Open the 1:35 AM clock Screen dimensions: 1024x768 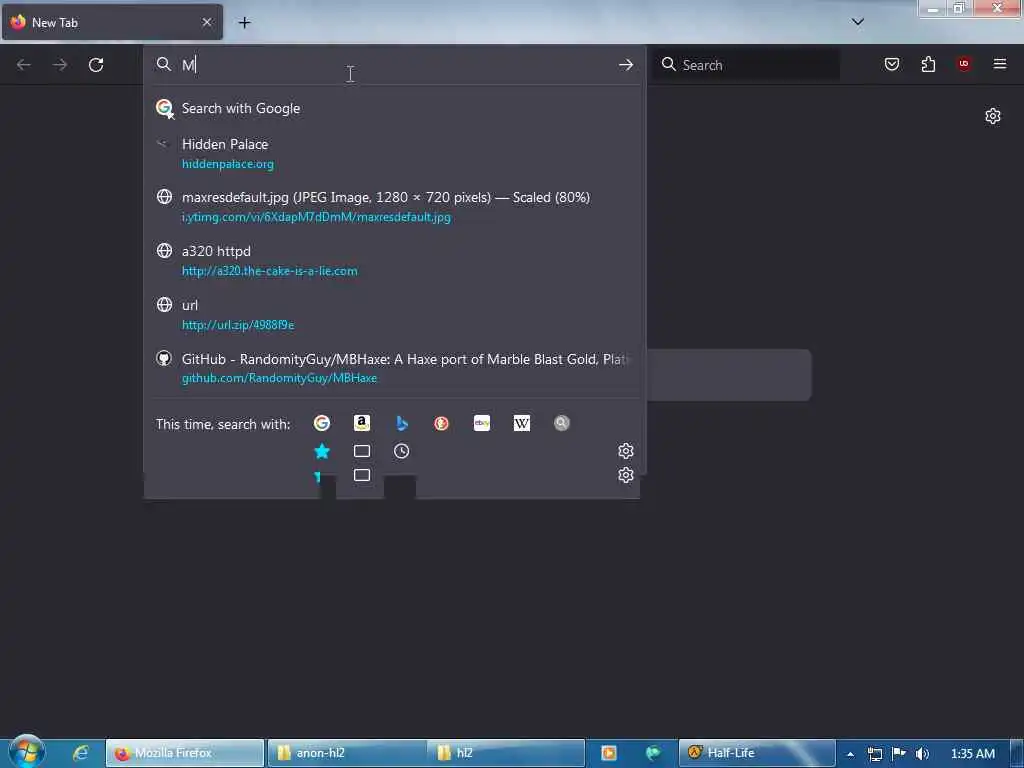click(972, 754)
